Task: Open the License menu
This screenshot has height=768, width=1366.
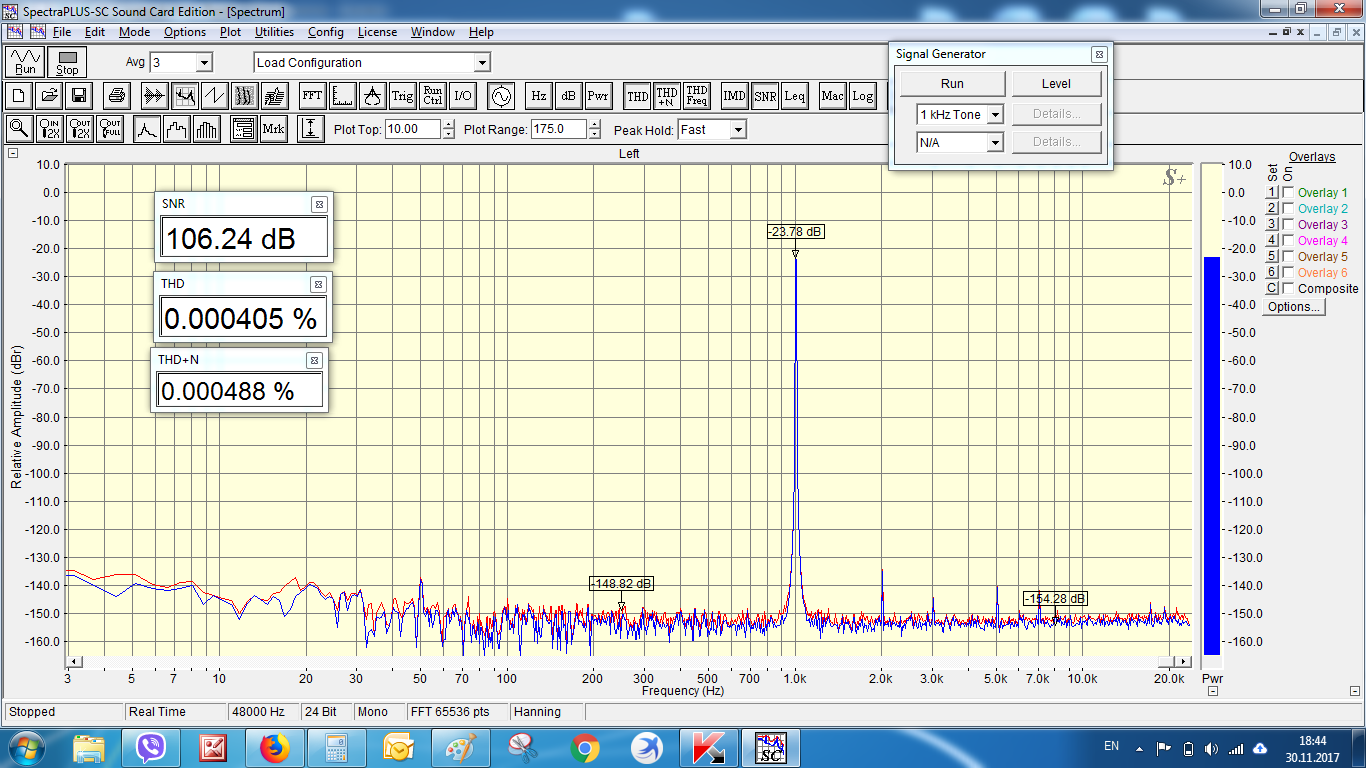Action: (377, 32)
